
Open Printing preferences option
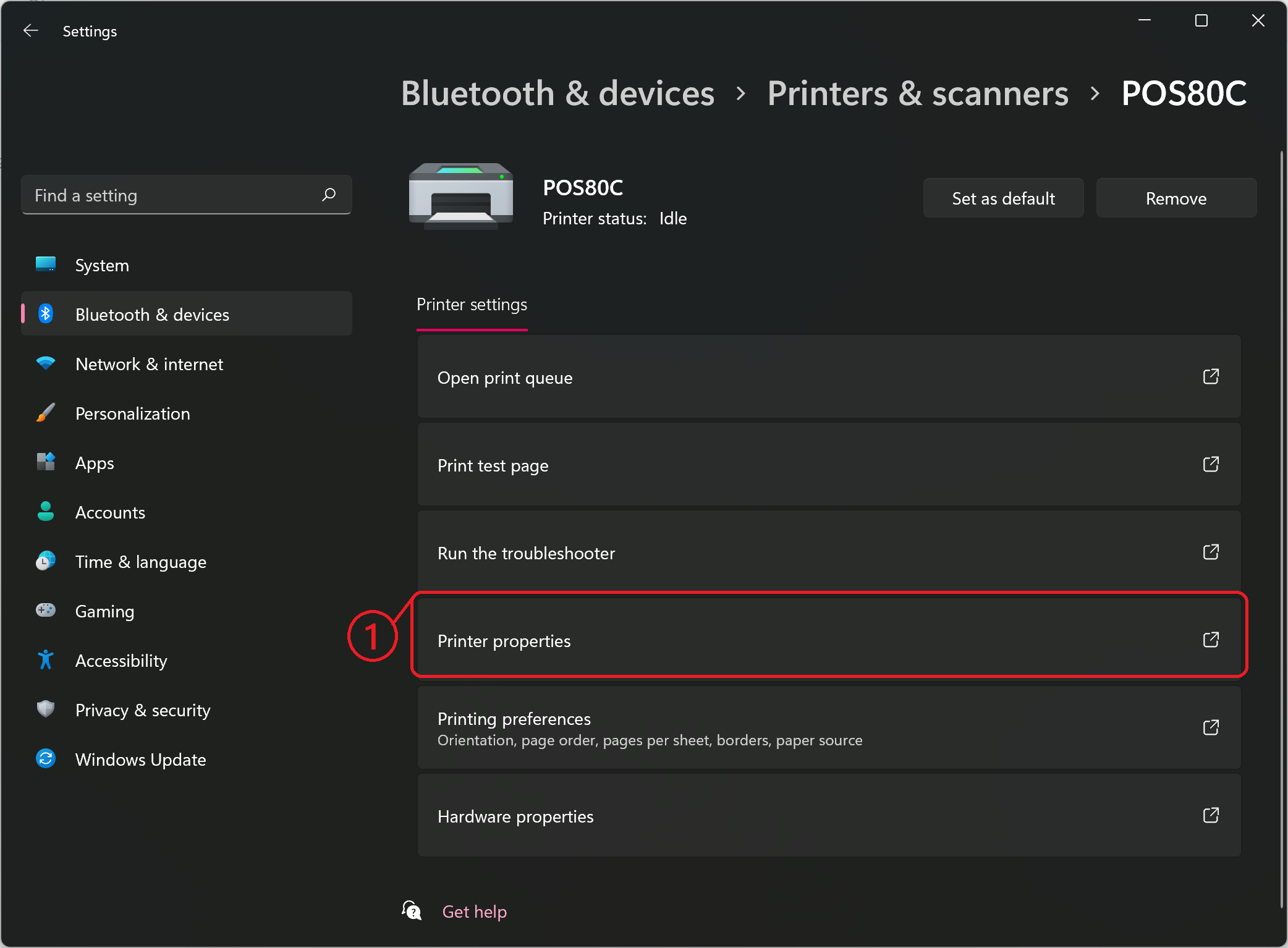pyautogui.click(x=828, y=728)
